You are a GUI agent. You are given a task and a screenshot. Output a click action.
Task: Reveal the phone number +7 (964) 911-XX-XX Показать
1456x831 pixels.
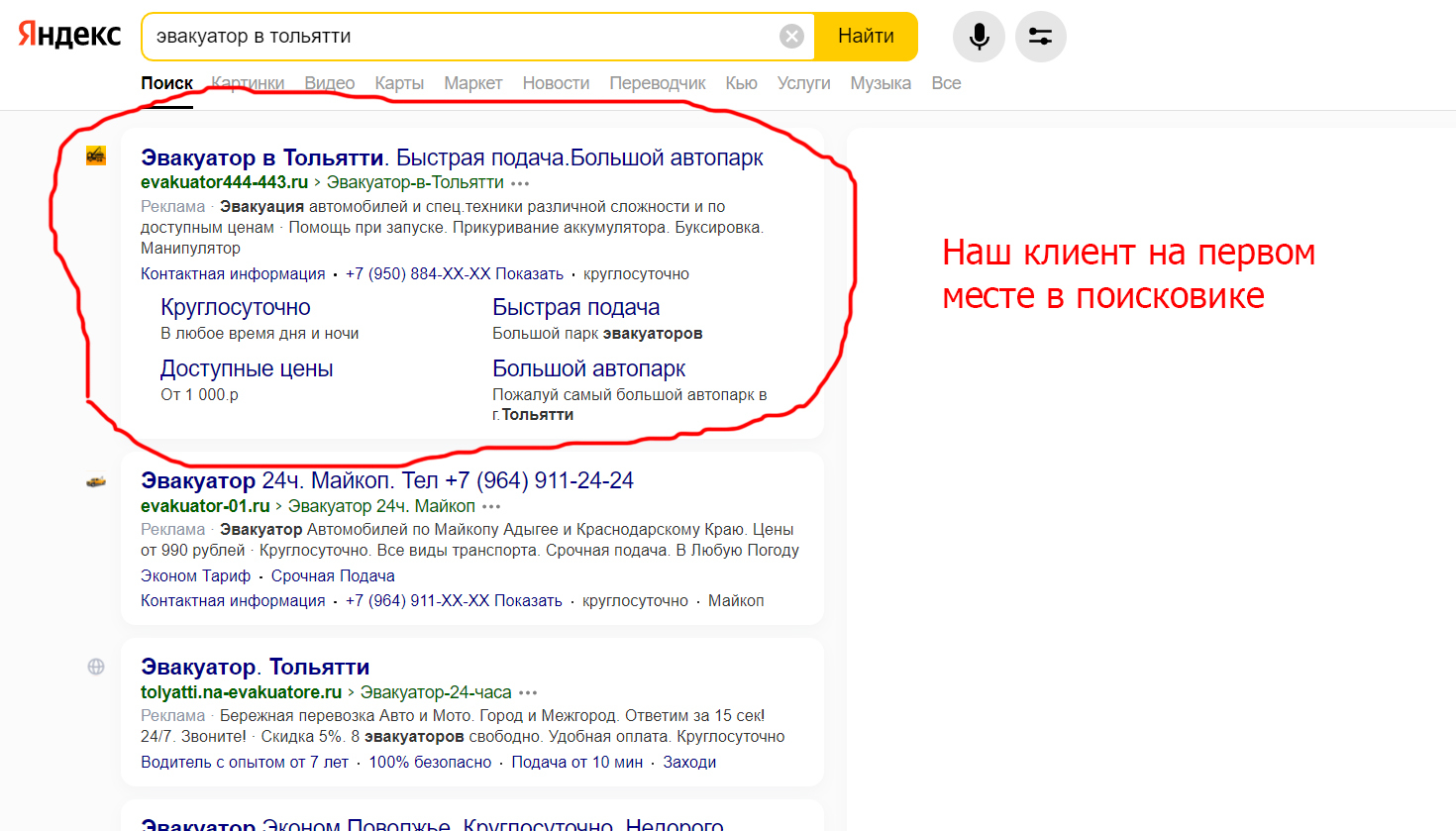tap(454, 601)
